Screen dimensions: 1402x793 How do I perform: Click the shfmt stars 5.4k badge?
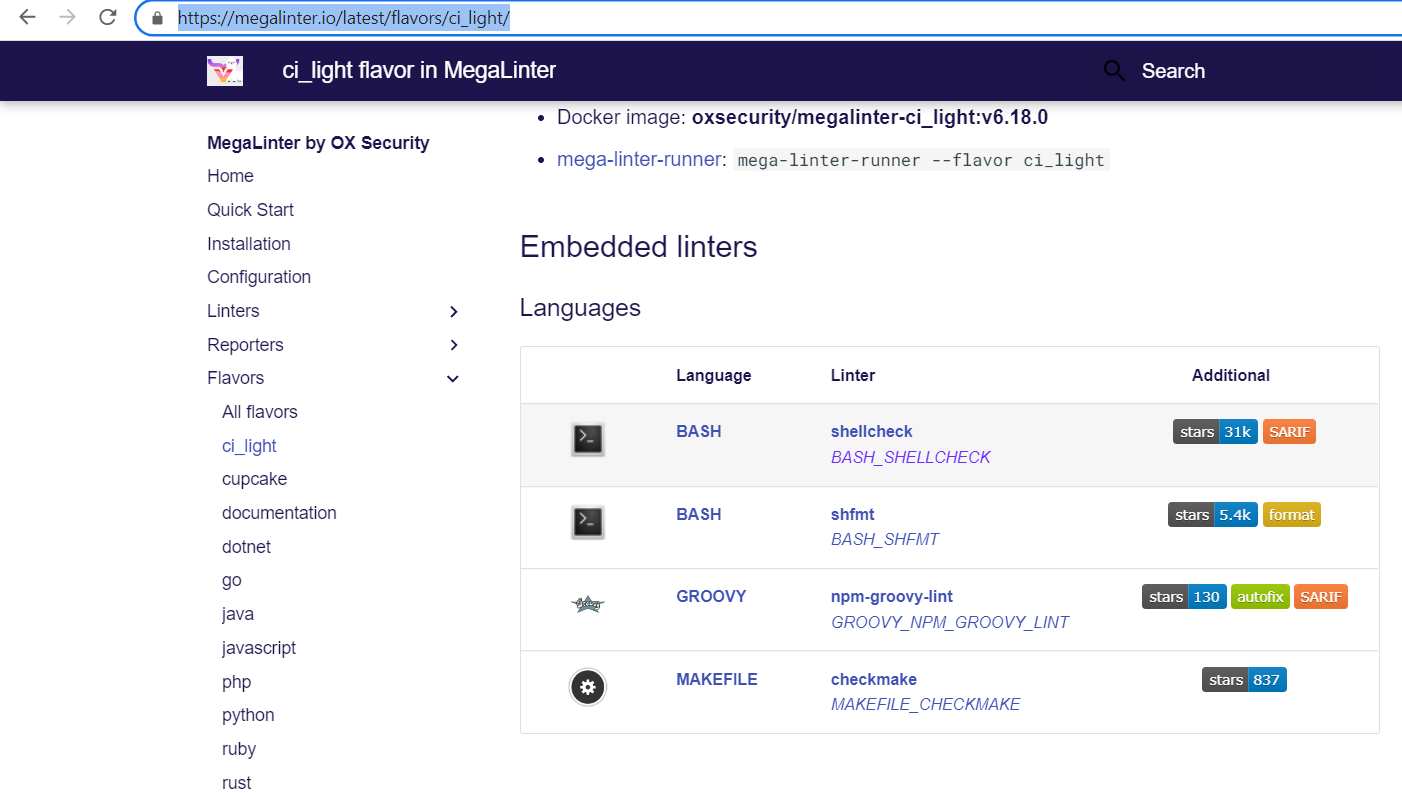[1213, 515]
